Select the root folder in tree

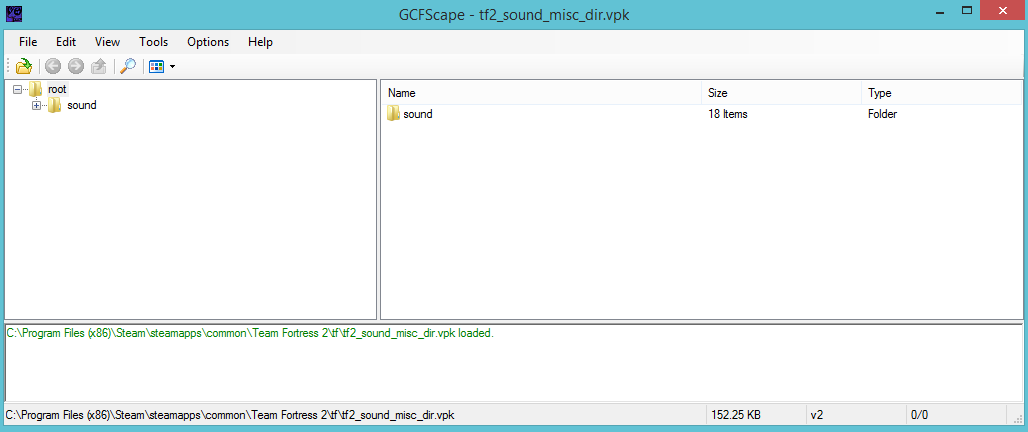[x=57, y=89]
